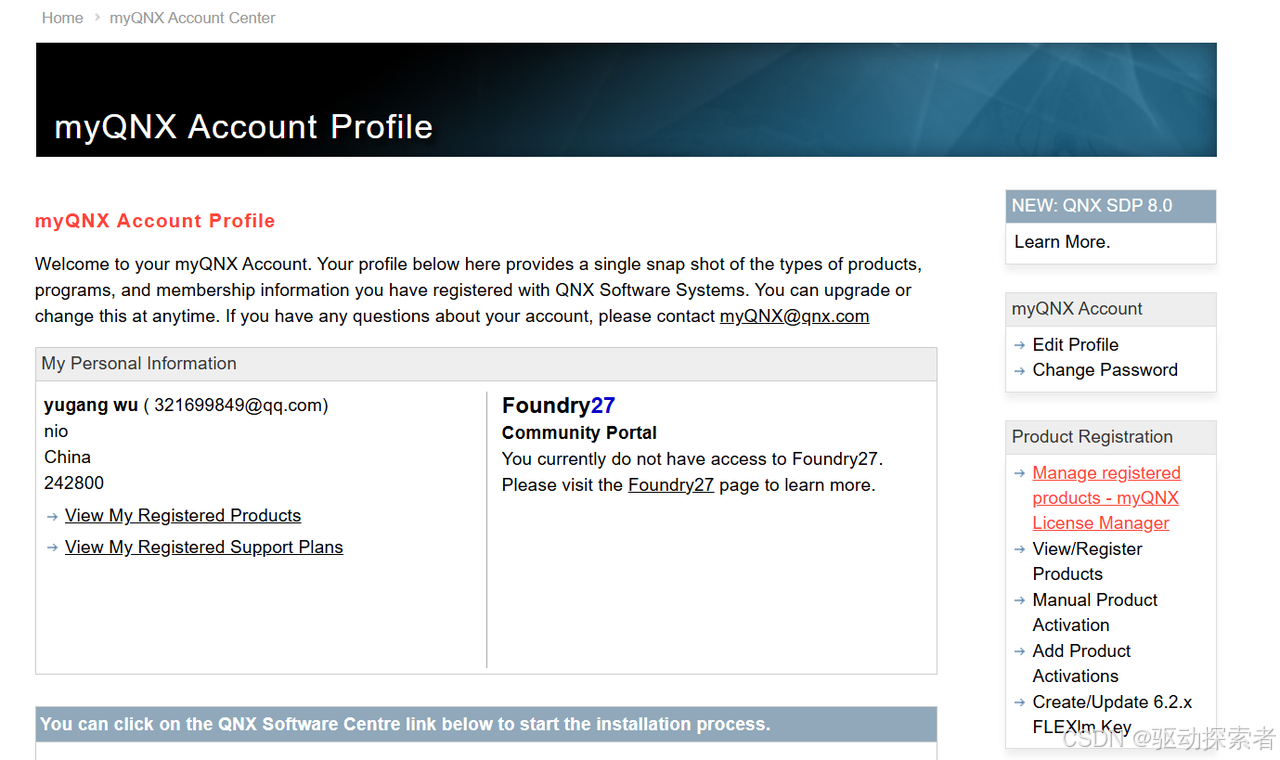The width and height of the screenshot is (1280, 760).
Task: Click arrow icon beside View/Register Products
Action: 1019,549
